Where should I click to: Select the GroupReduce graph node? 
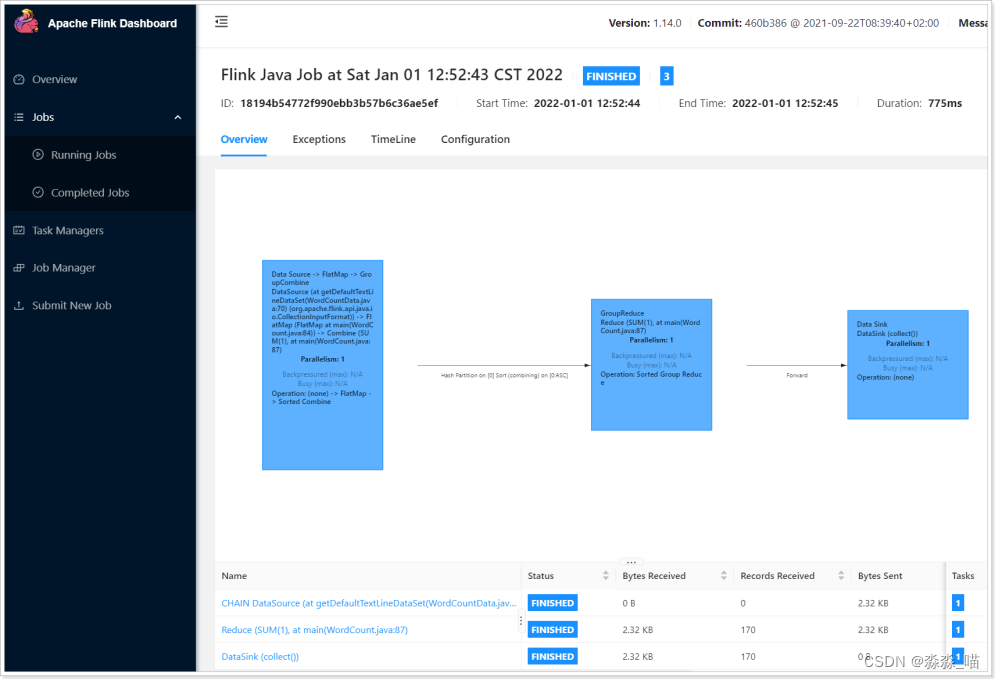[x=651, y=365]
